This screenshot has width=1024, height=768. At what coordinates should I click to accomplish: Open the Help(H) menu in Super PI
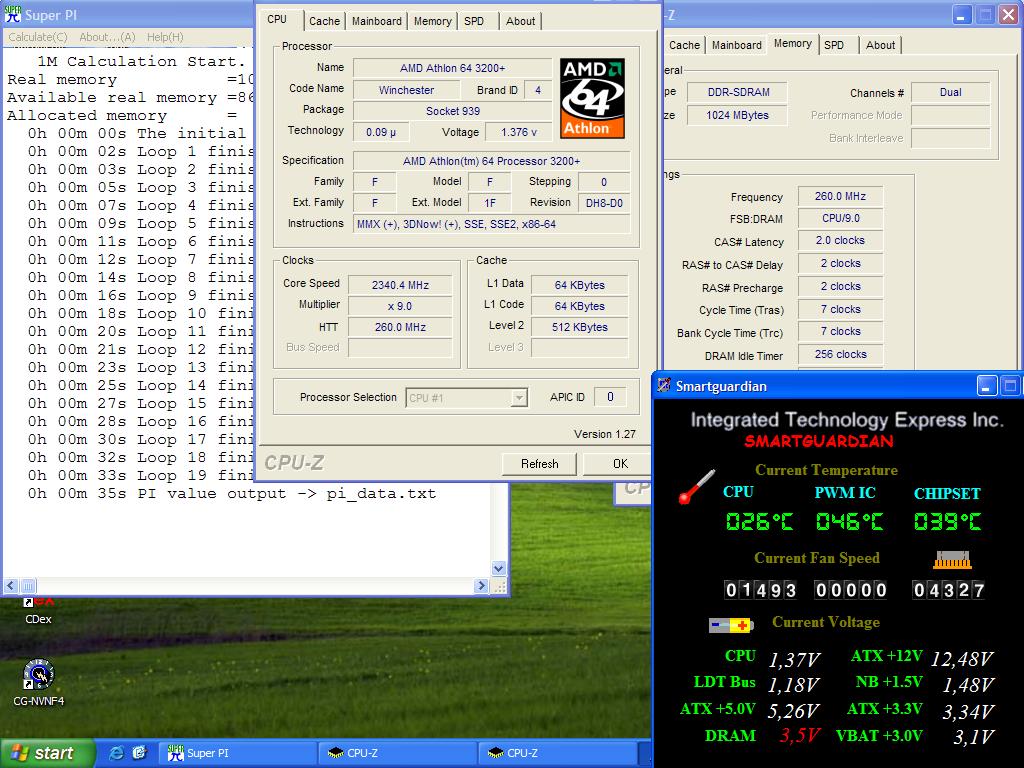coord(165,37)
